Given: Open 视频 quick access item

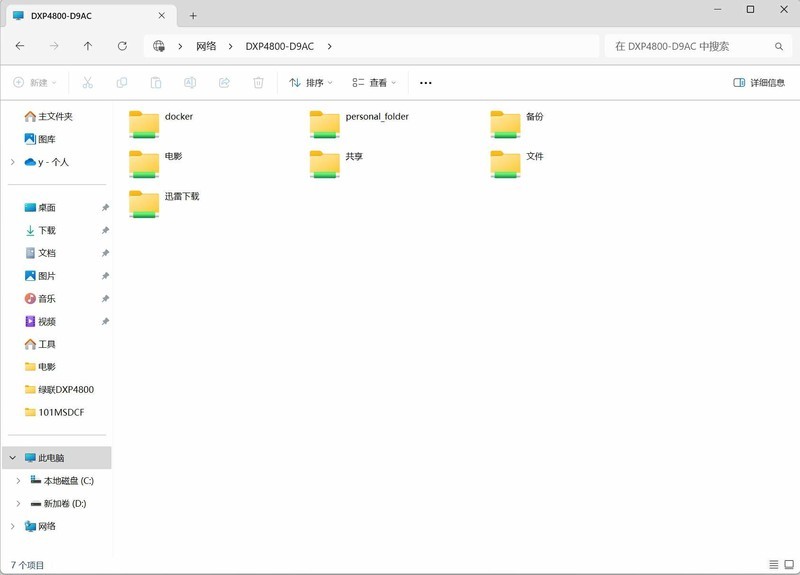Looking at the screenshot, I should tap(40, 321).
